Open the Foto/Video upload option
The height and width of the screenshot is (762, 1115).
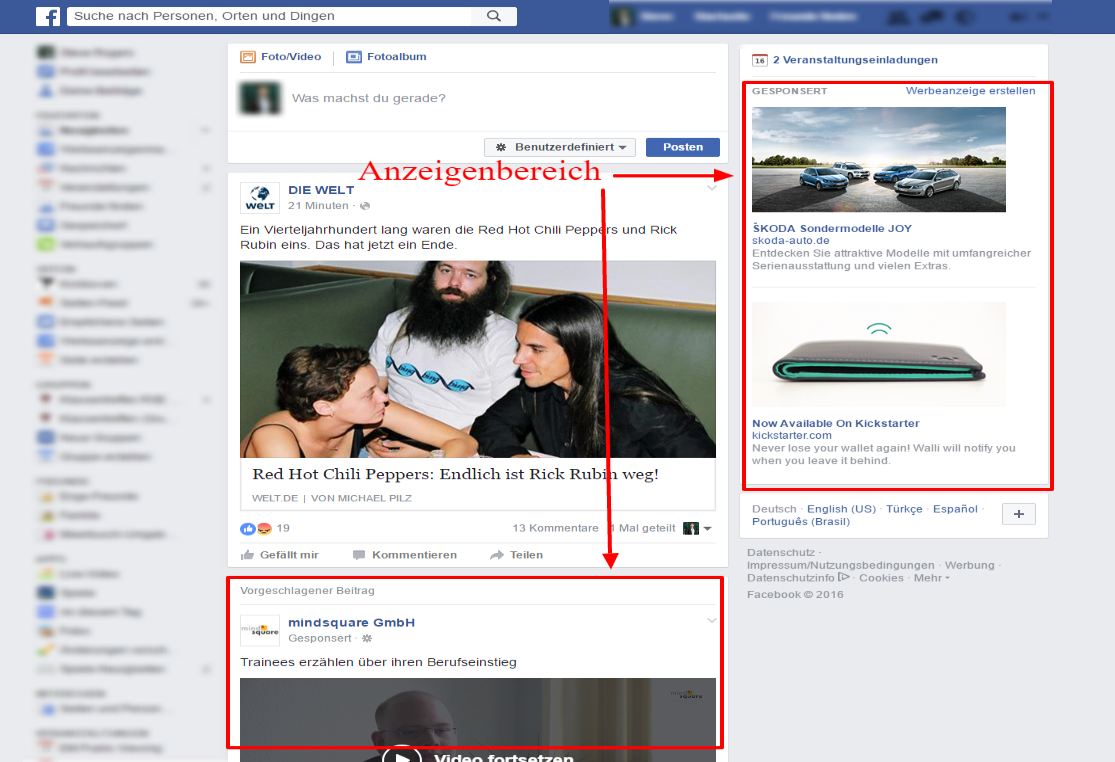(x=281, y=57)
